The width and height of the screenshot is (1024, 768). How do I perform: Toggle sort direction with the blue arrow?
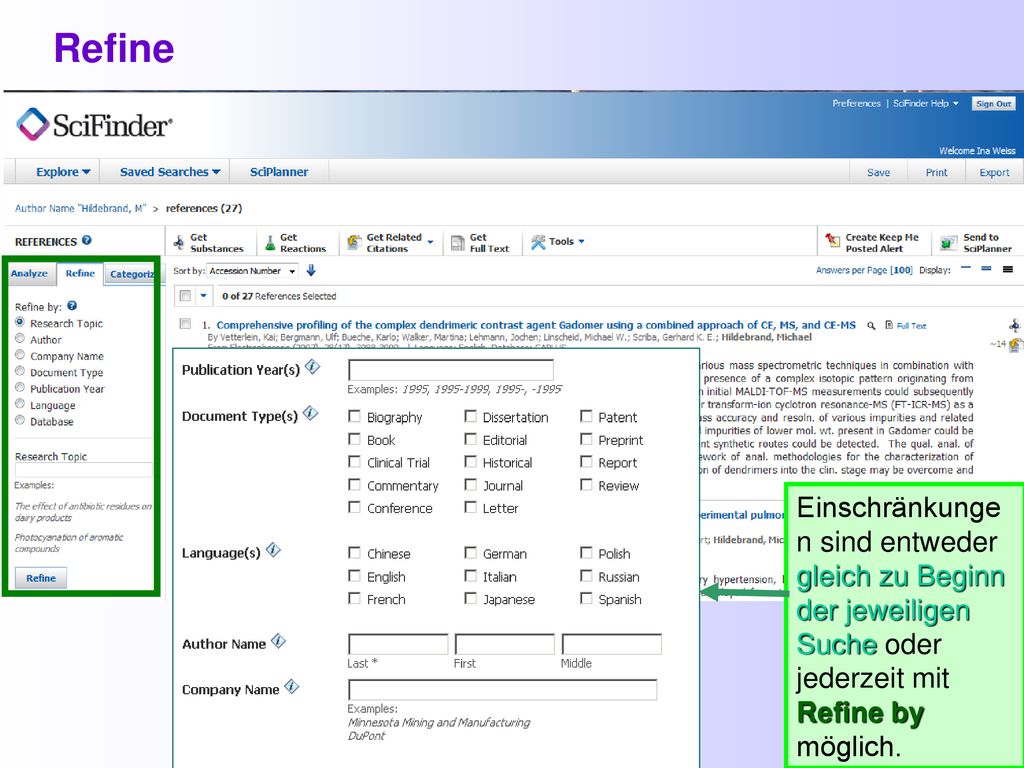(x=311, y=270)
